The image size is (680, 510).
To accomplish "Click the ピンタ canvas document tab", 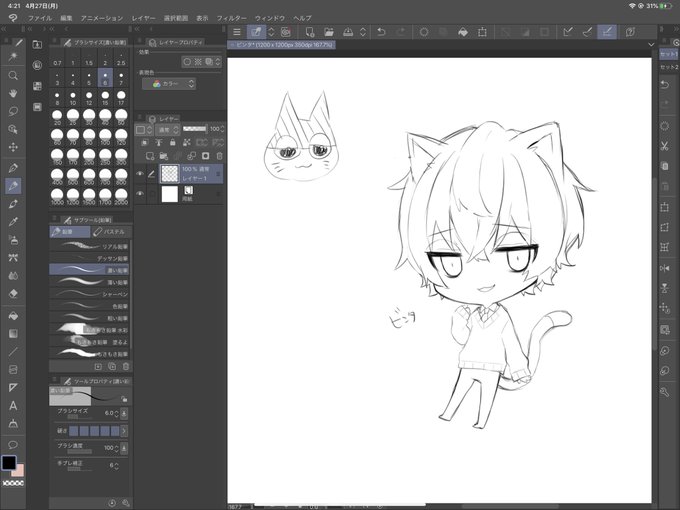I will [281, 45].
